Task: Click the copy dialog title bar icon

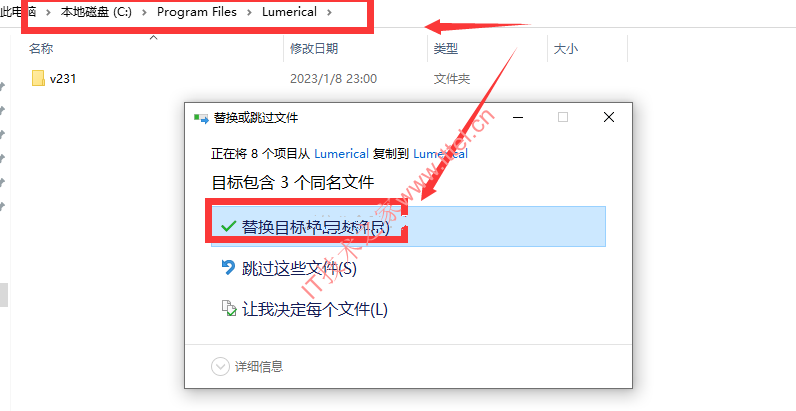Action: pos(201,118)
